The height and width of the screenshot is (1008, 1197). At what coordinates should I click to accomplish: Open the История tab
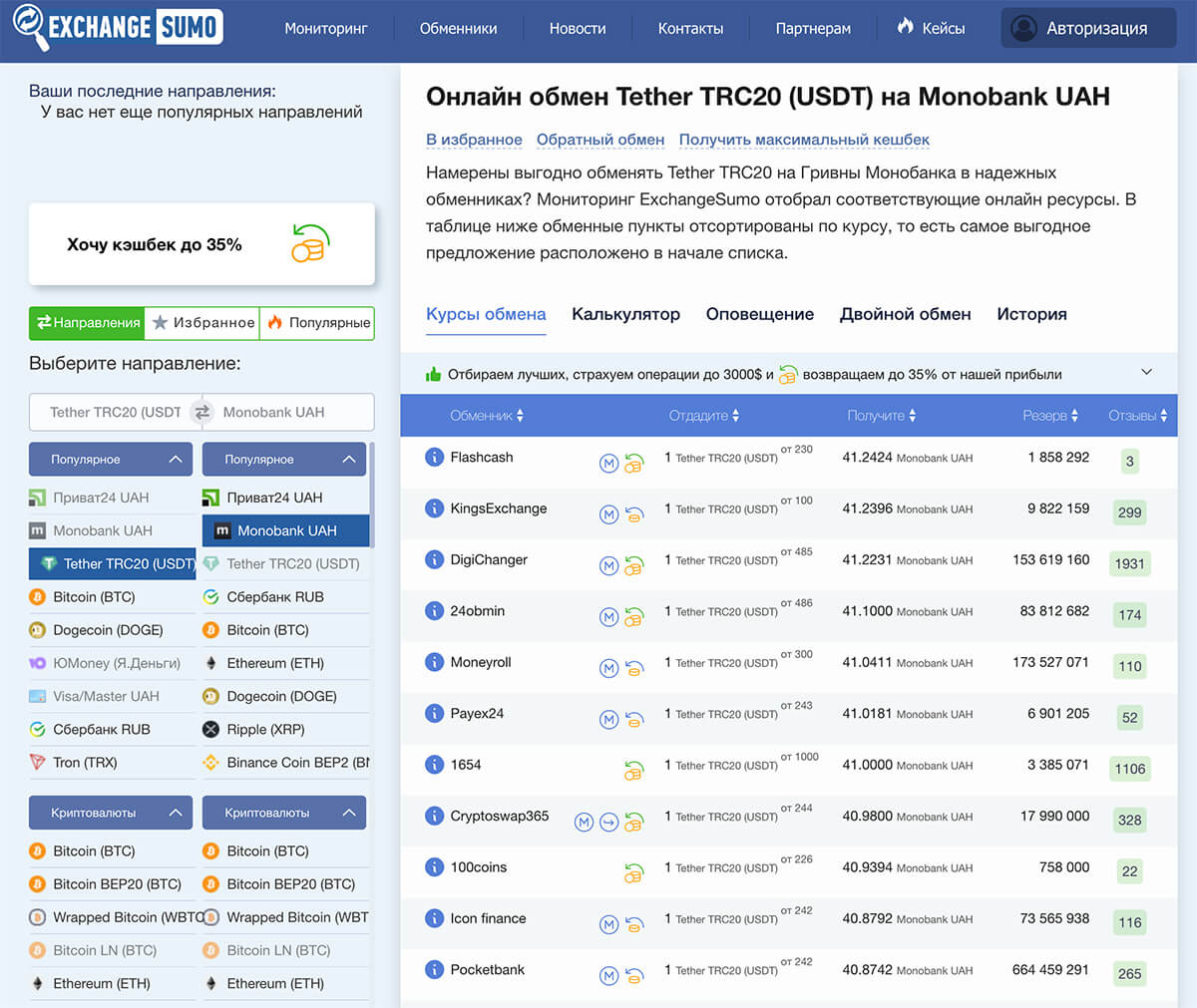tap(1031, 314)
